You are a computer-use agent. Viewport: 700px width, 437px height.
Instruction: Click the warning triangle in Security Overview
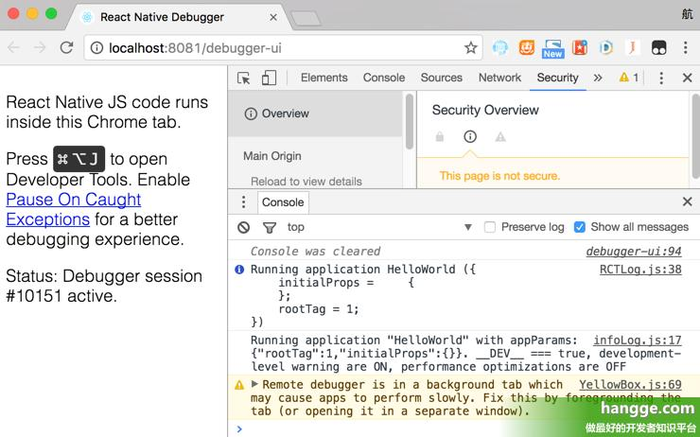click(x=500, y=137)
